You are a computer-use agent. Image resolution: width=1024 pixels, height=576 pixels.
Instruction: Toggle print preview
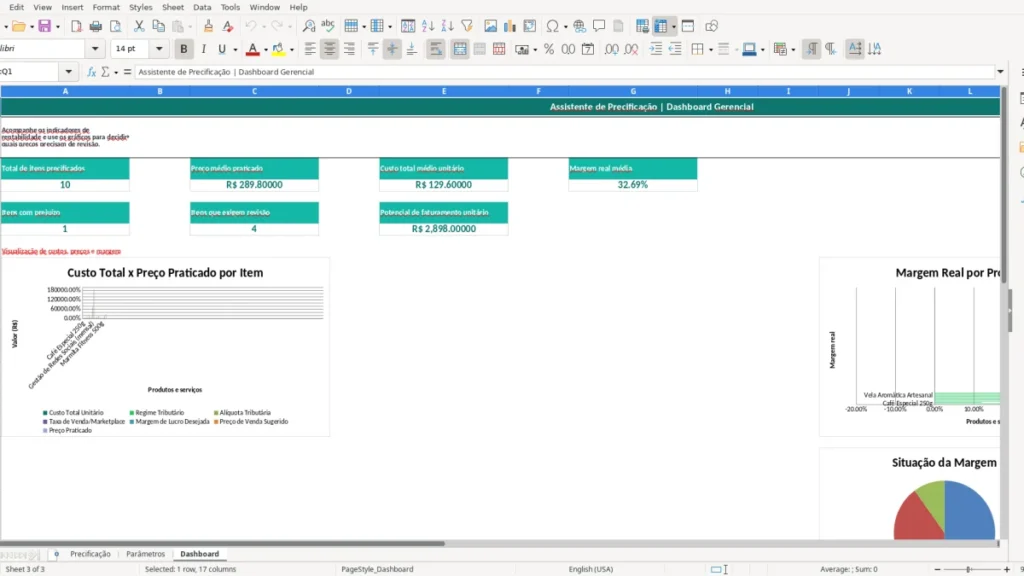click(x=116, y=26)
